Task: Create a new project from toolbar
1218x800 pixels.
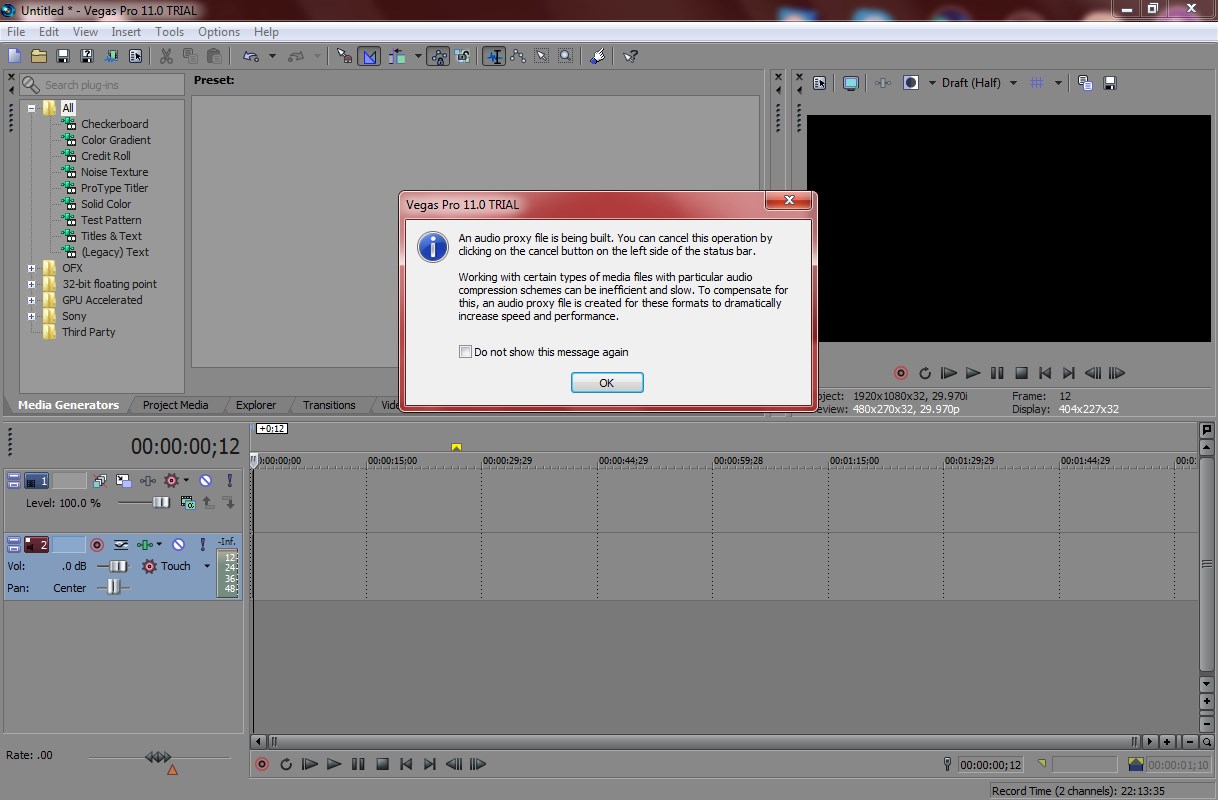Action: (15, 56)
